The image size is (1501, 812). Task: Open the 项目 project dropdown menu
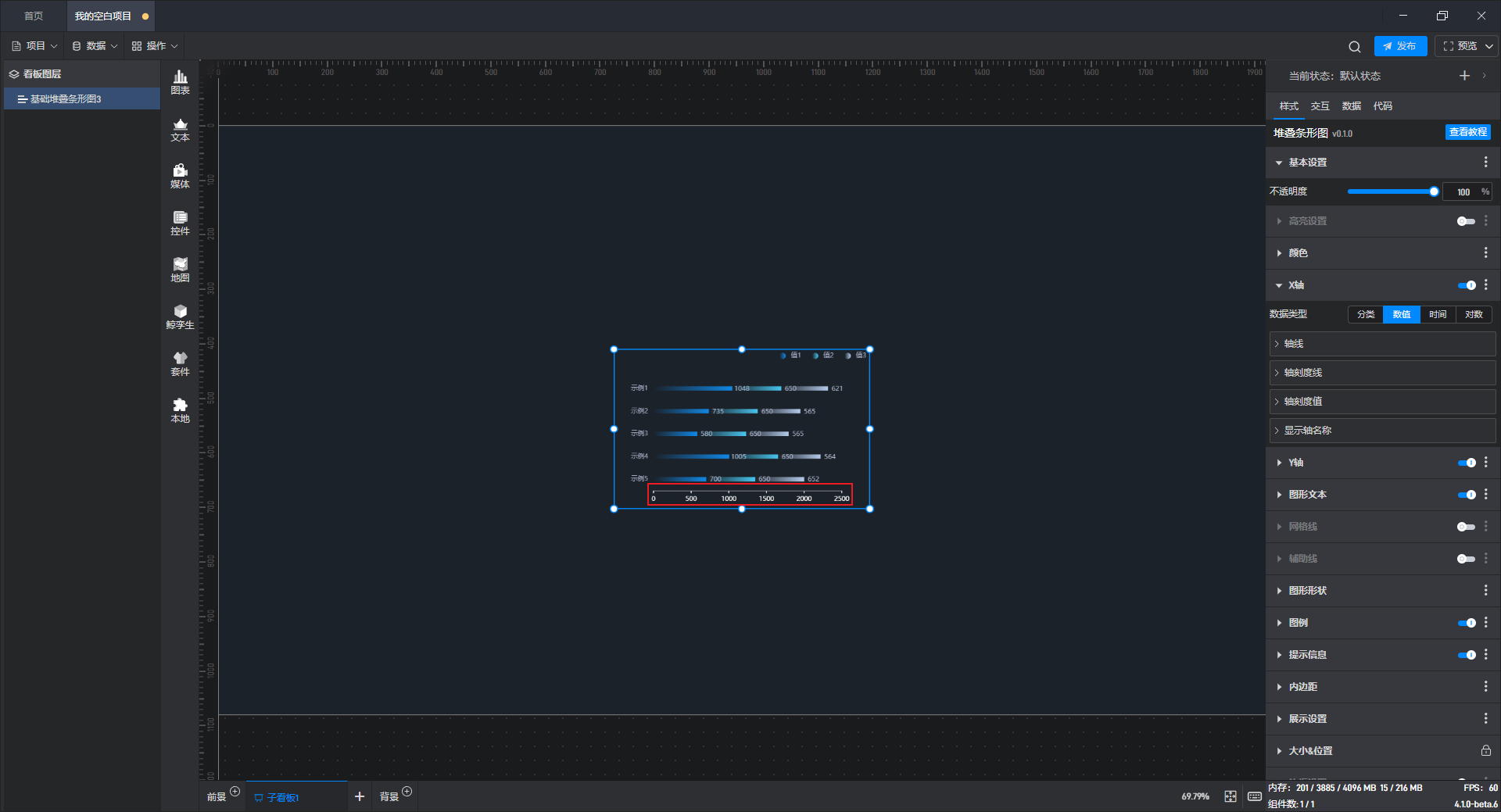(34, 46)
